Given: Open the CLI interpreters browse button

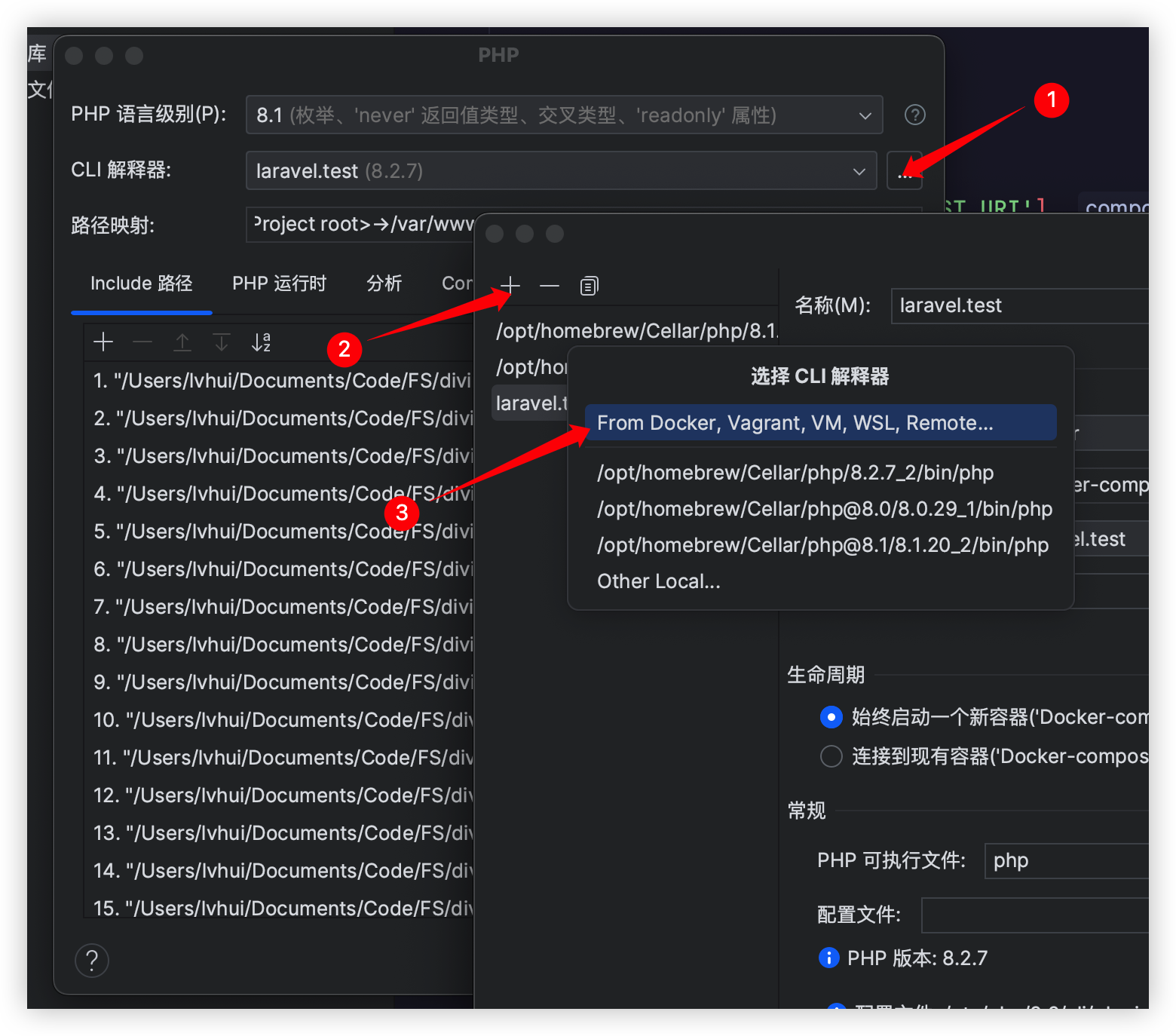Looking at the screenshot, I should tap(905, 170).
